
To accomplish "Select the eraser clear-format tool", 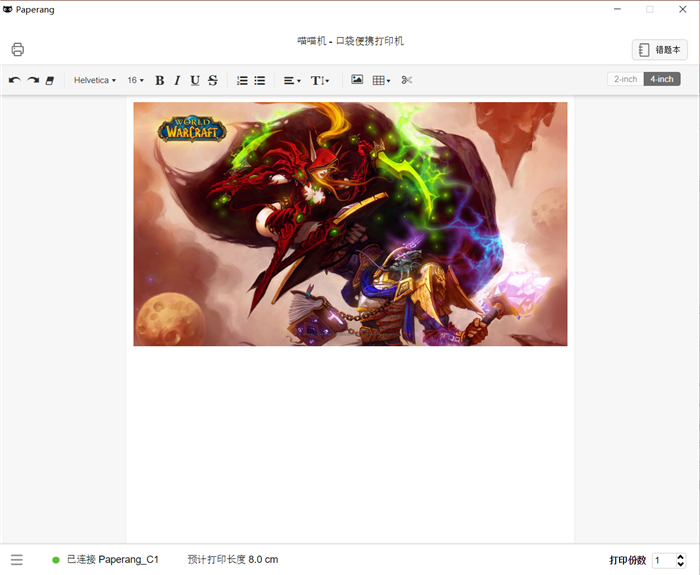I will (x=50, y=80).
